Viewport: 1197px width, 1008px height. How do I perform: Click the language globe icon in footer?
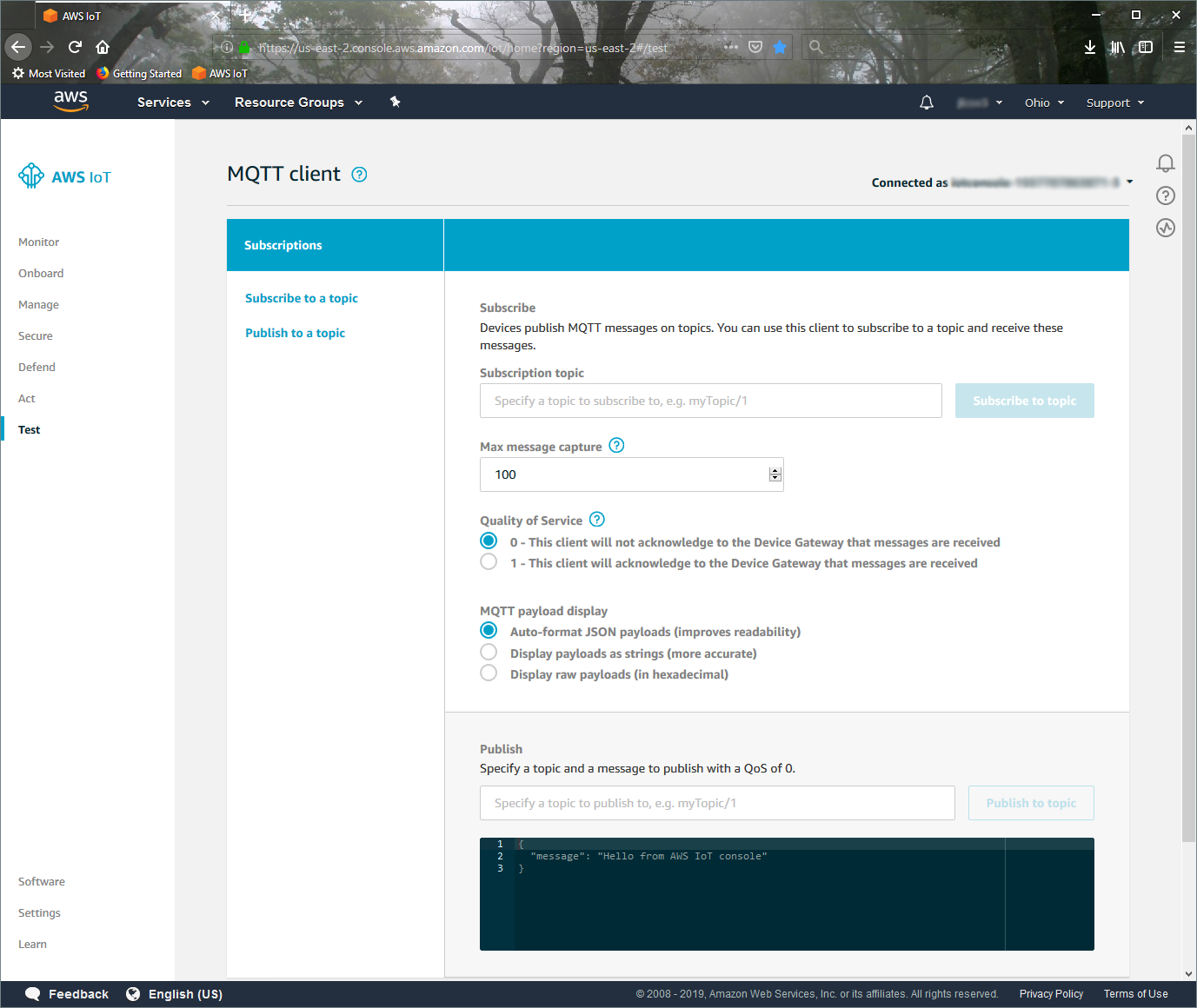133,993
